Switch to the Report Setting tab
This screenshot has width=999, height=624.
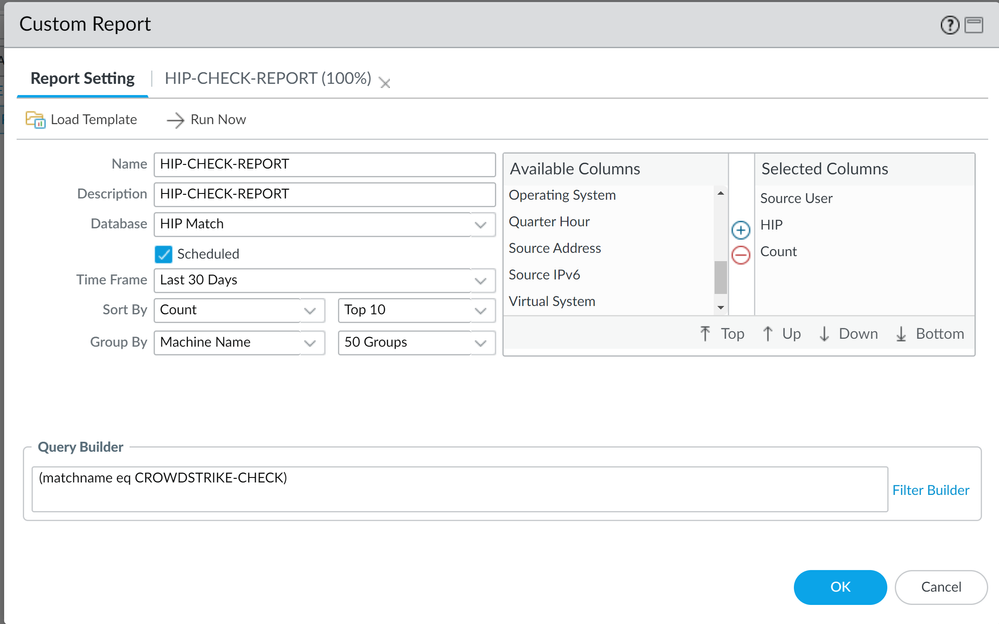coord(82,78)
